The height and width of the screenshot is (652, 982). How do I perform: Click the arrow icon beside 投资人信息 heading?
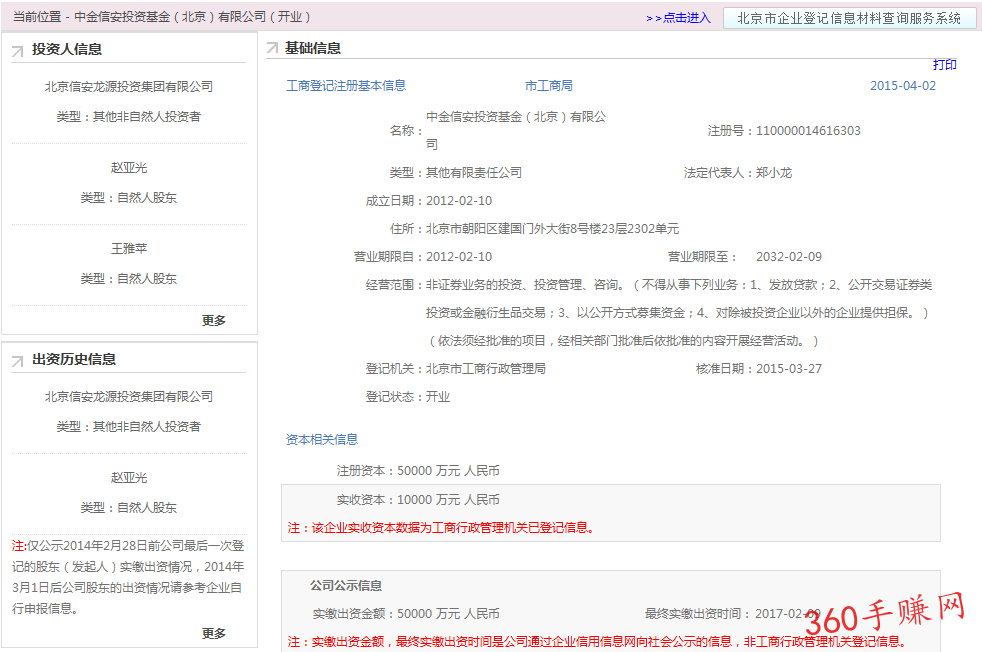click(18, 51)
